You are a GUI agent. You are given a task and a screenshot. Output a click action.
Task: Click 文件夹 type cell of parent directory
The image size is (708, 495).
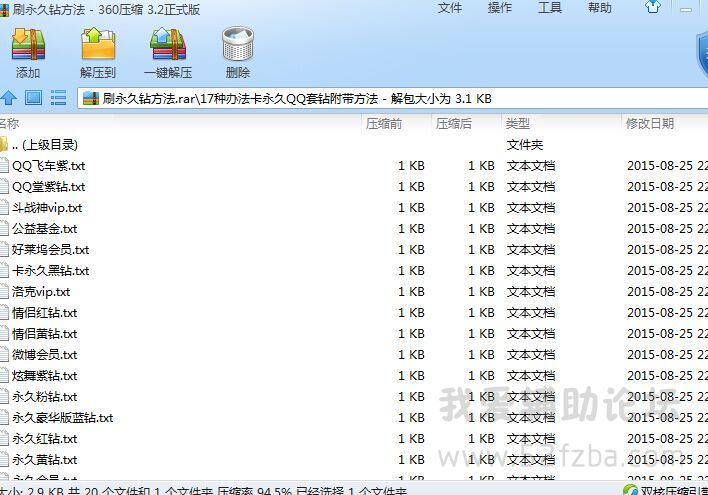[525, 145]
